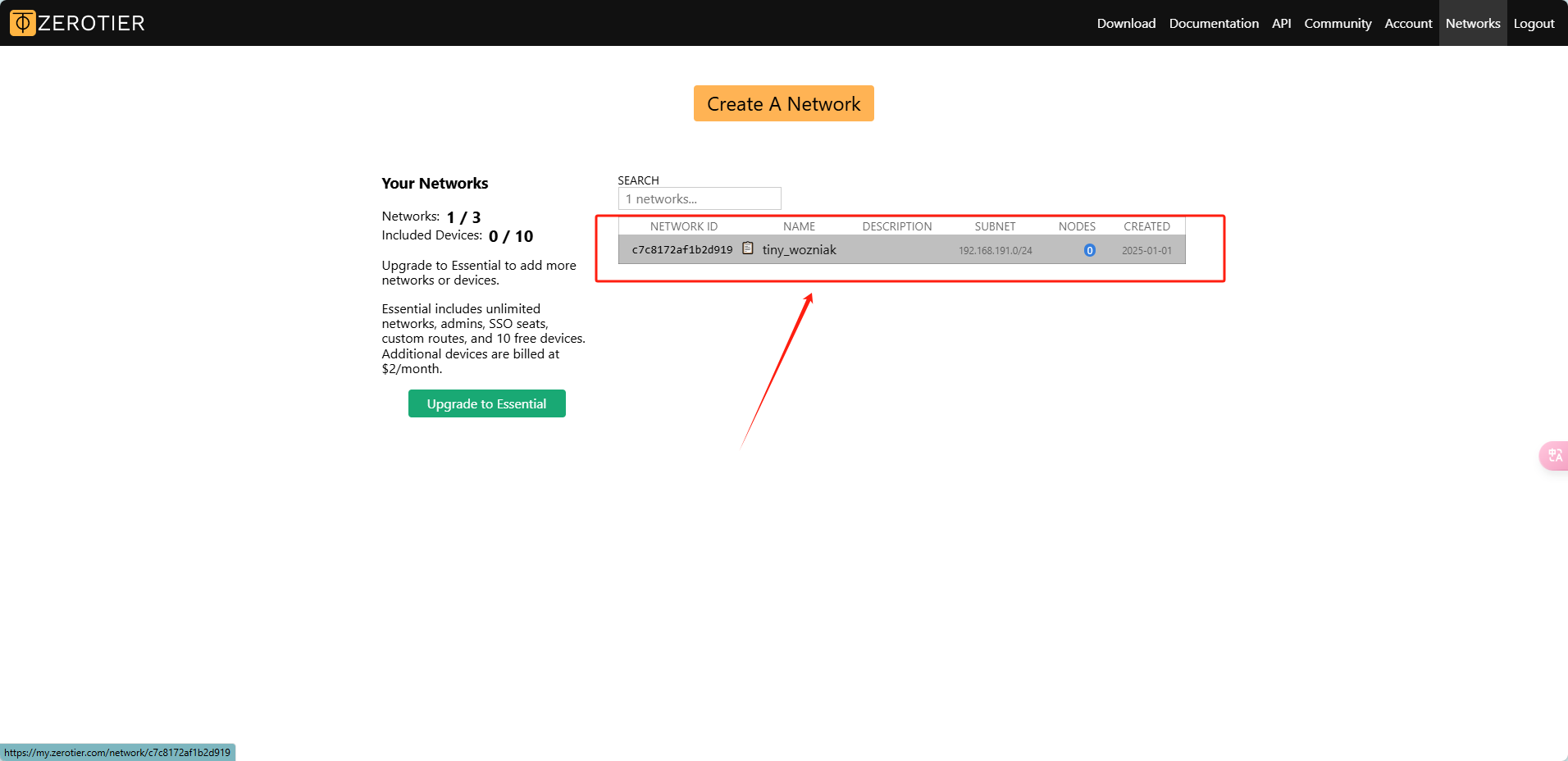The image size is (1568, 761).
Task: Click the included devices count 0 / 10
Action: (511, 236)
